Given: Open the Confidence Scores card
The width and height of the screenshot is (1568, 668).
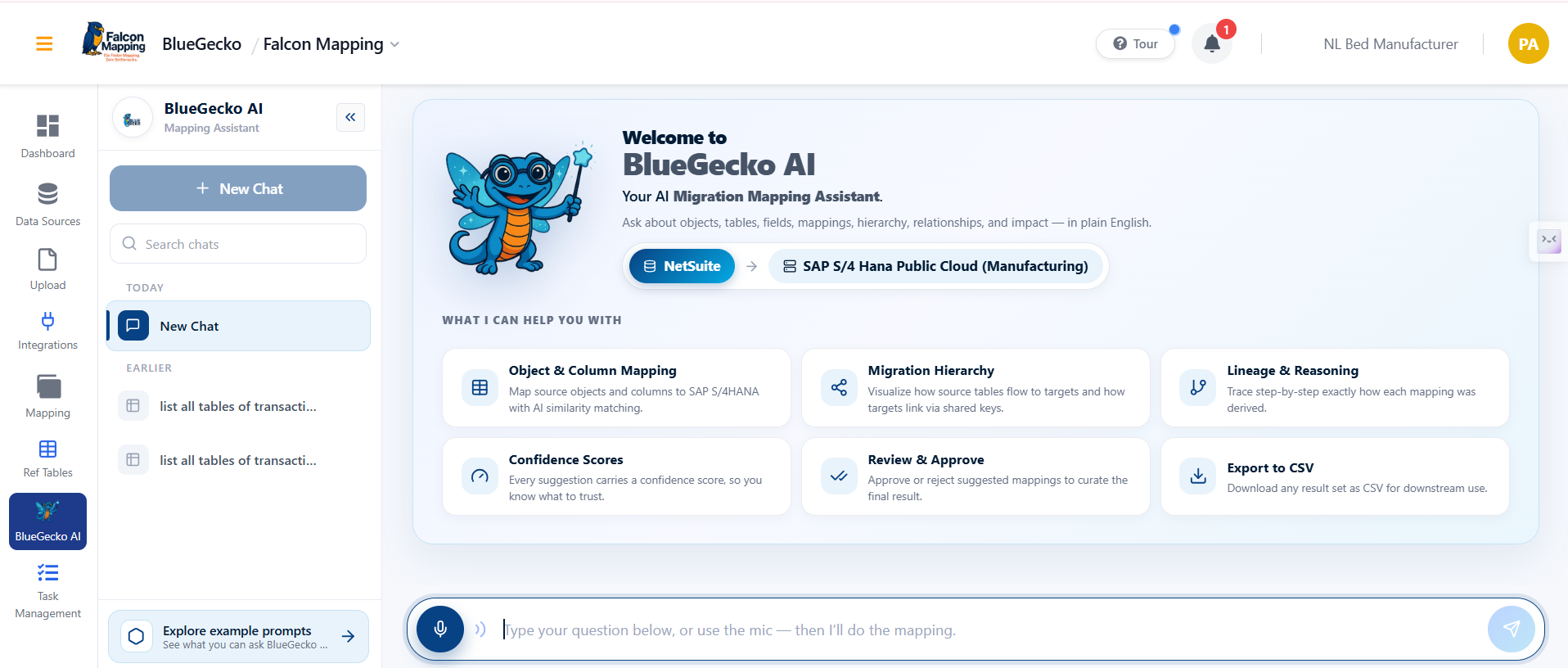Looking at the screenshot, I should pyautogui.click(x=616, y=476).
